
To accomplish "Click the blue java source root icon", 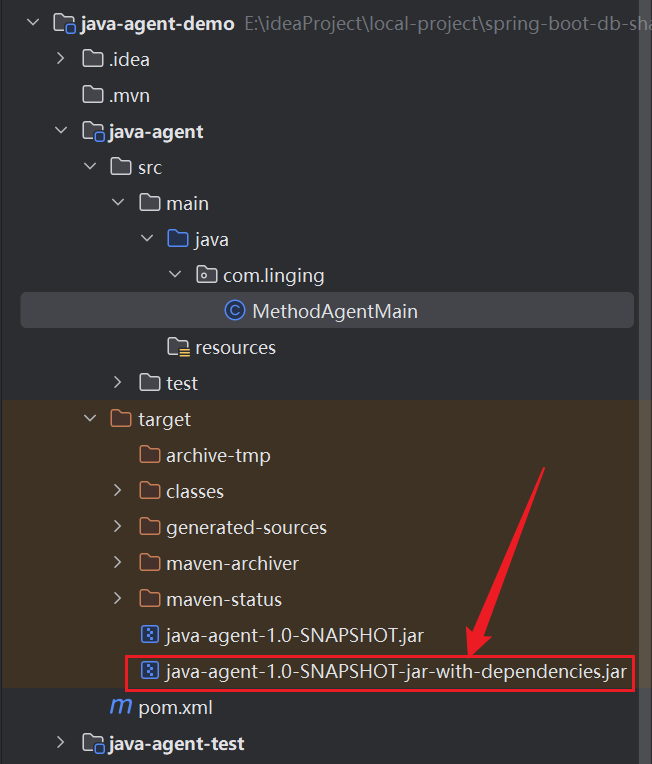I will pos(178,239).
